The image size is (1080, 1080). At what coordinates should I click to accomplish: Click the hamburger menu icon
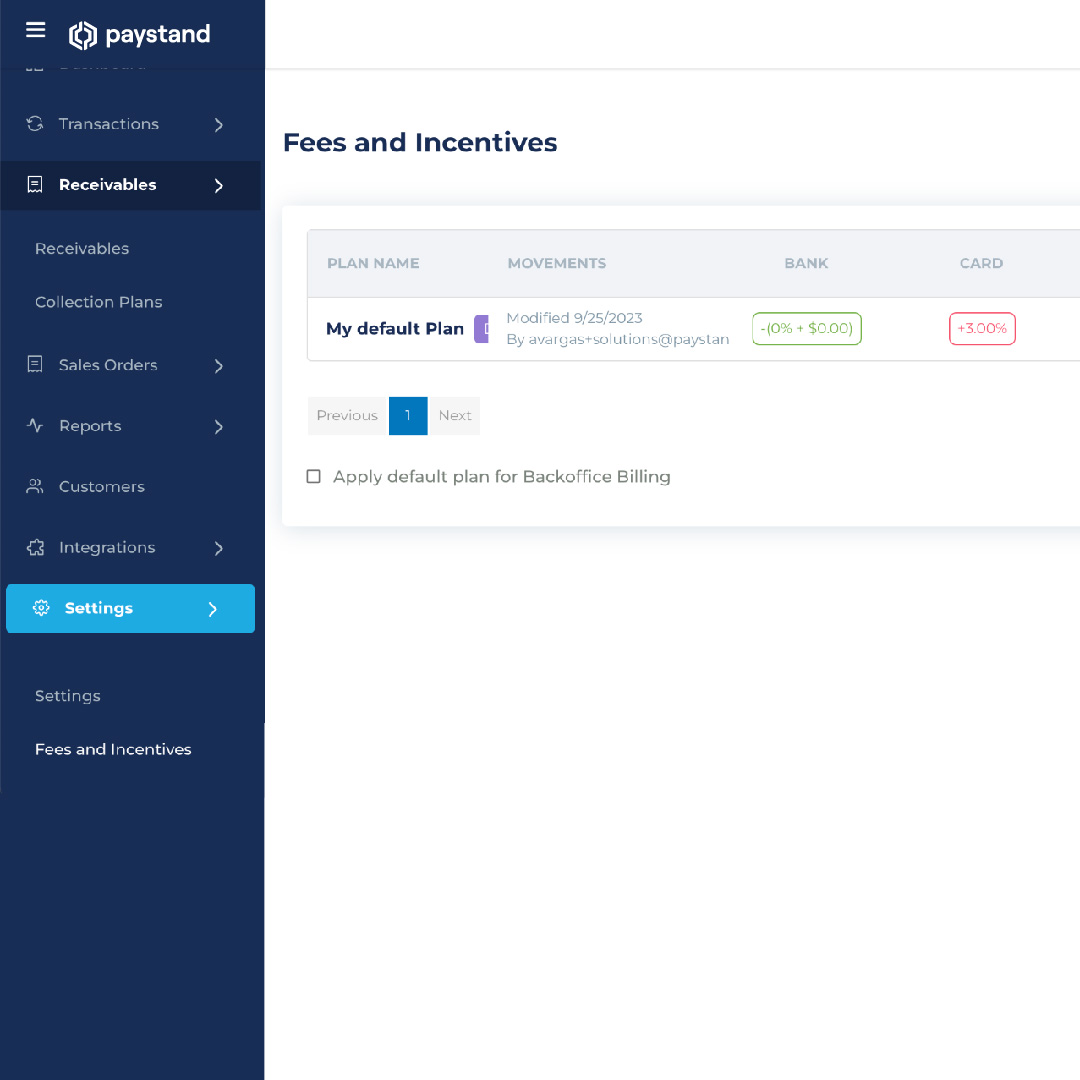(x=36, y=30)
